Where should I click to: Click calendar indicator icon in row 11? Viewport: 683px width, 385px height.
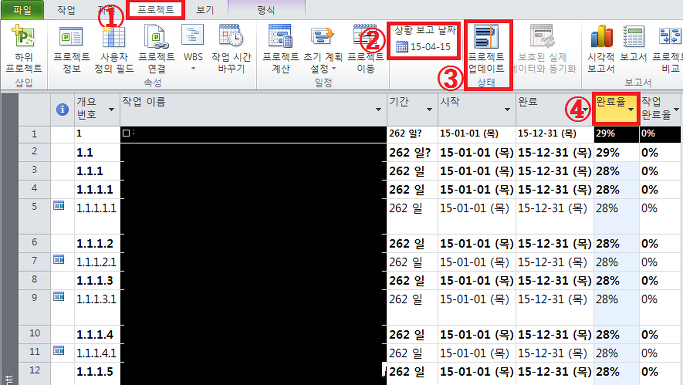(58, 351)
